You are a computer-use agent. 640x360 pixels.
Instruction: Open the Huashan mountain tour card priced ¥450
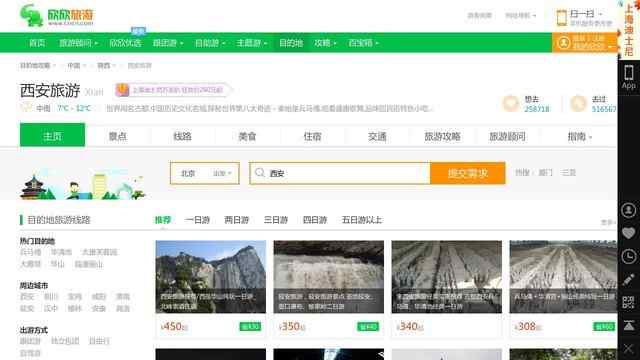click(211, 289)
